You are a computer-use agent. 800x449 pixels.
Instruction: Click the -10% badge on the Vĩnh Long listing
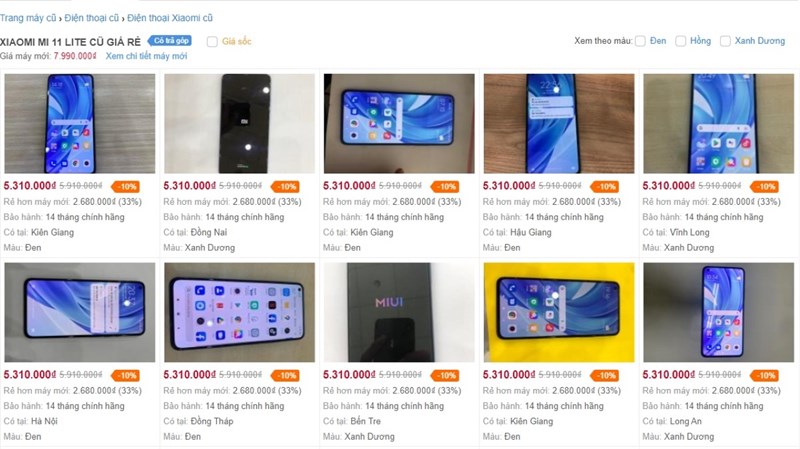click(x=764, y=186)
